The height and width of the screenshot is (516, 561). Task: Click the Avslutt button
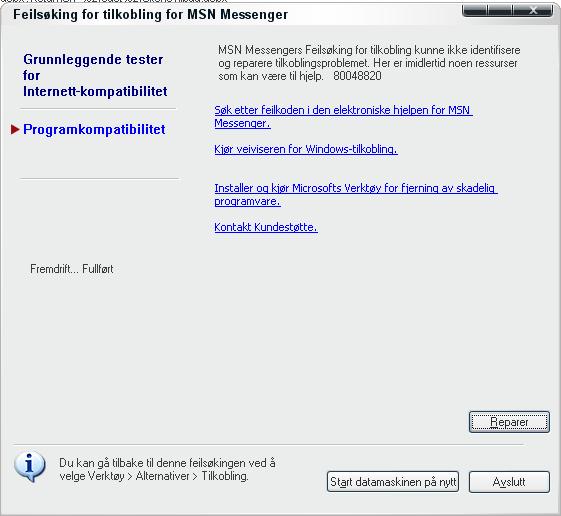click(x=509, y=482)
